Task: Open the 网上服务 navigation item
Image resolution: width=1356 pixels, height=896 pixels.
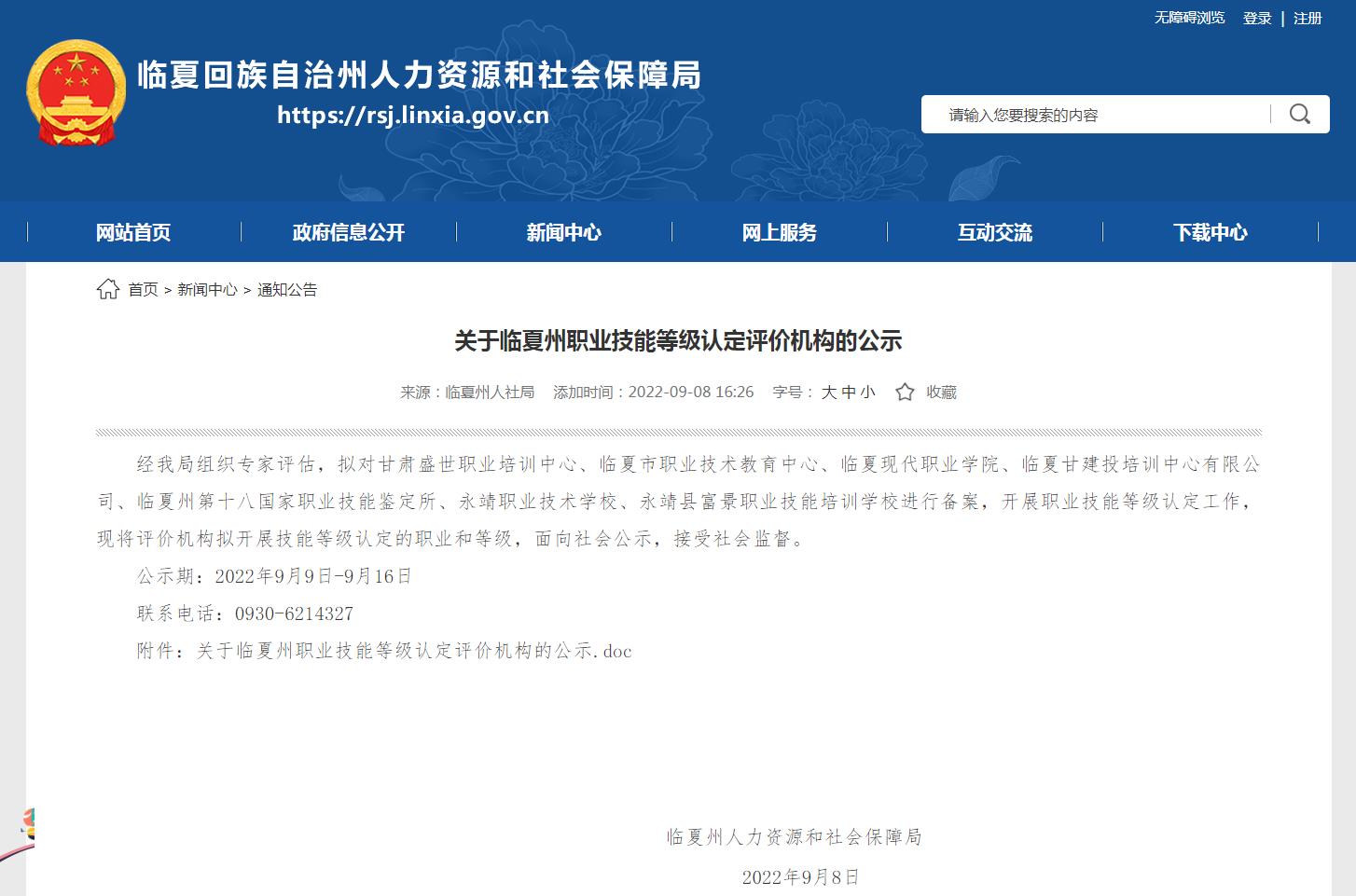Action: [780, 232]
